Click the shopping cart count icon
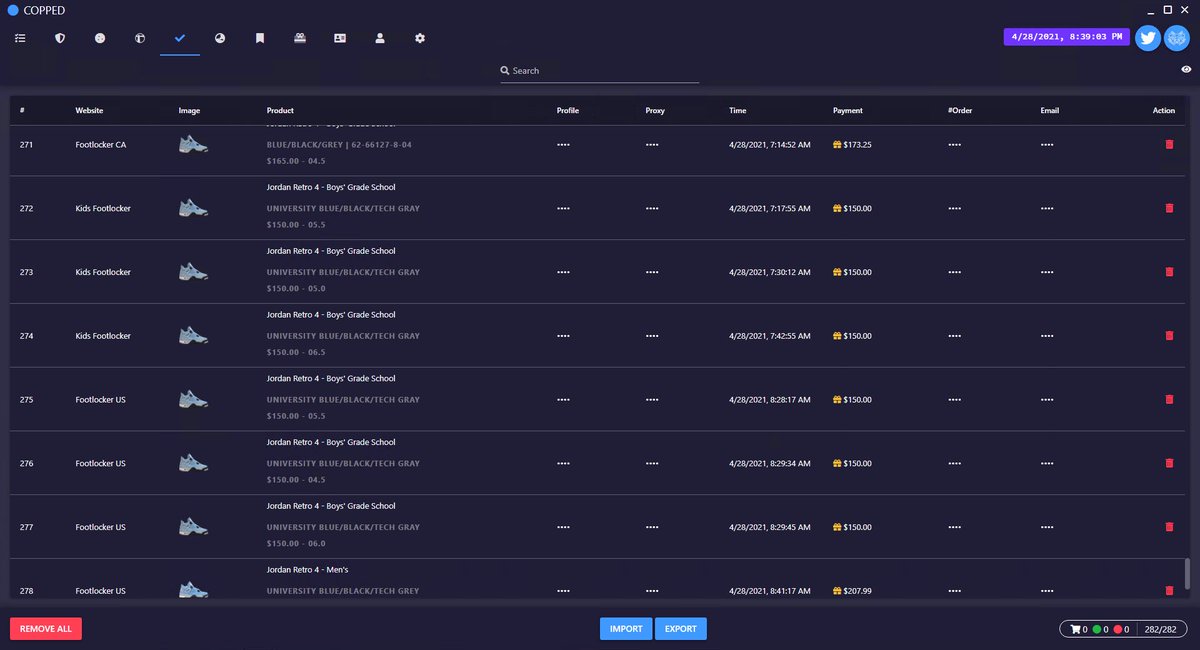This screenshot has width=1200, height=650. point(1075,629)
